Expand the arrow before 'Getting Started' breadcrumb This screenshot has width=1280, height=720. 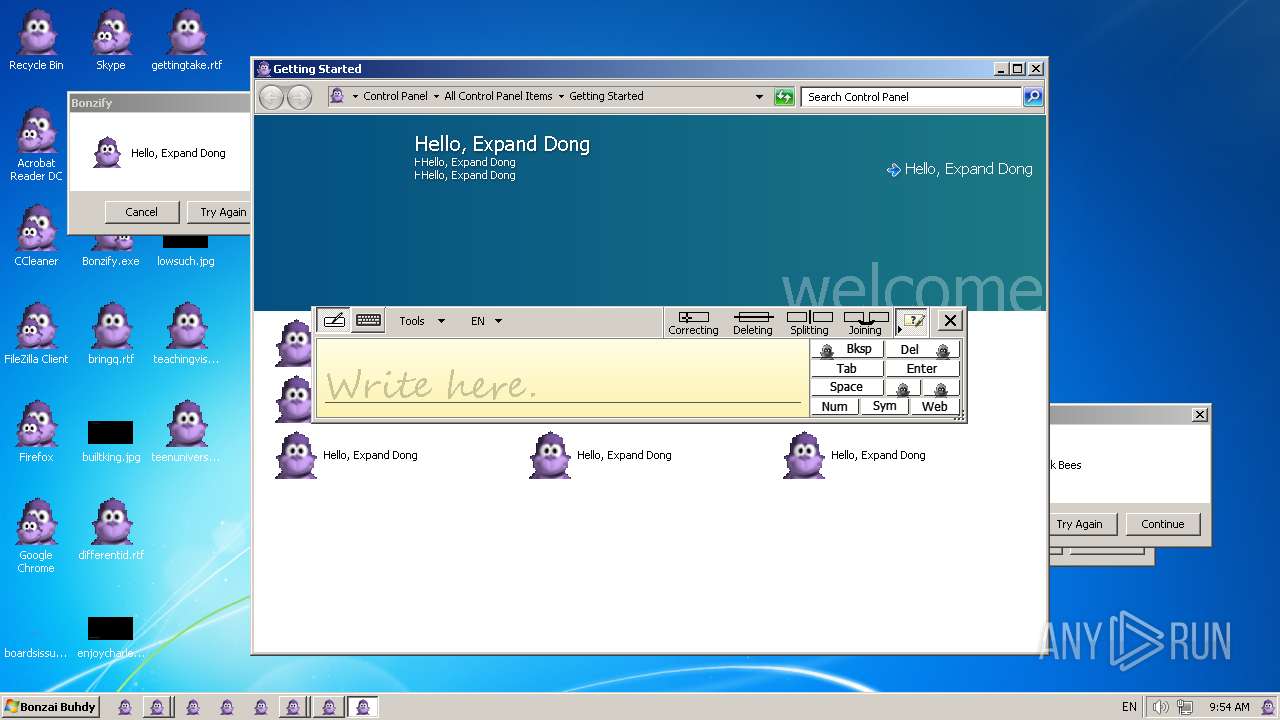coord(561,97)
